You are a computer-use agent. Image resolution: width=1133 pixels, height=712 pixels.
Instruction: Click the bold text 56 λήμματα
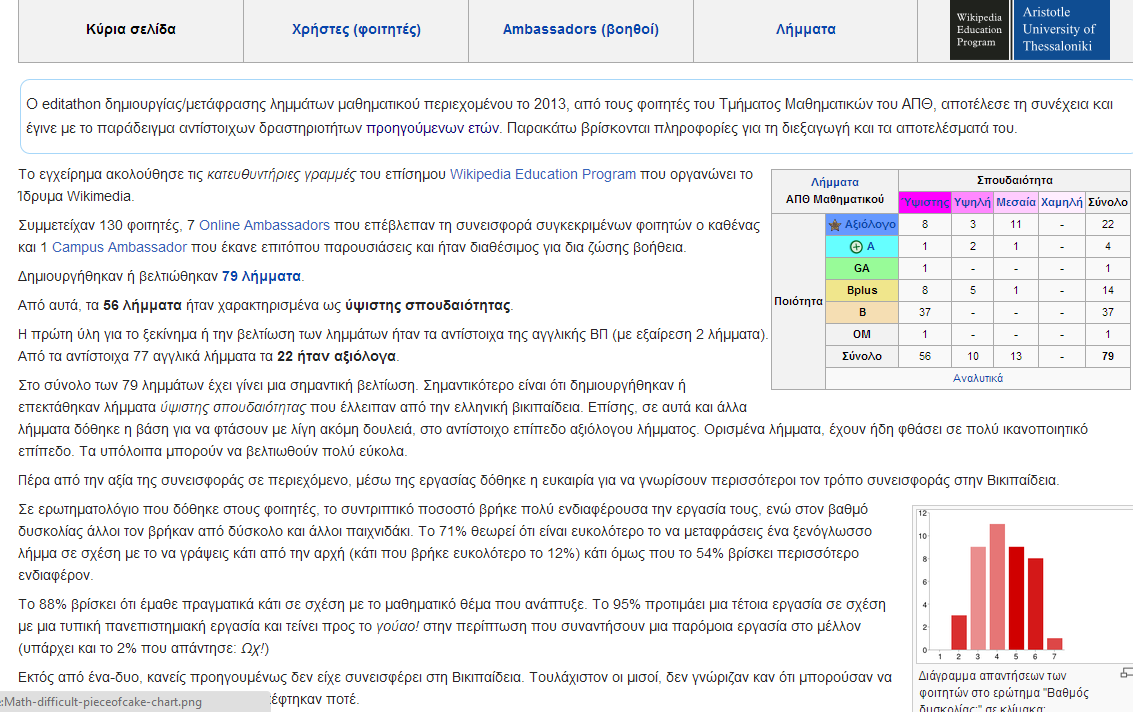pyautogui.click(x=142, y=305)
